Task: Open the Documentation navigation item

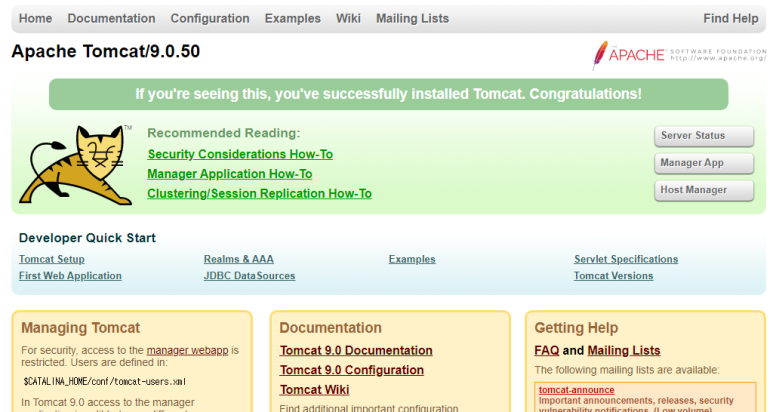Action: (x=111, y=19)
